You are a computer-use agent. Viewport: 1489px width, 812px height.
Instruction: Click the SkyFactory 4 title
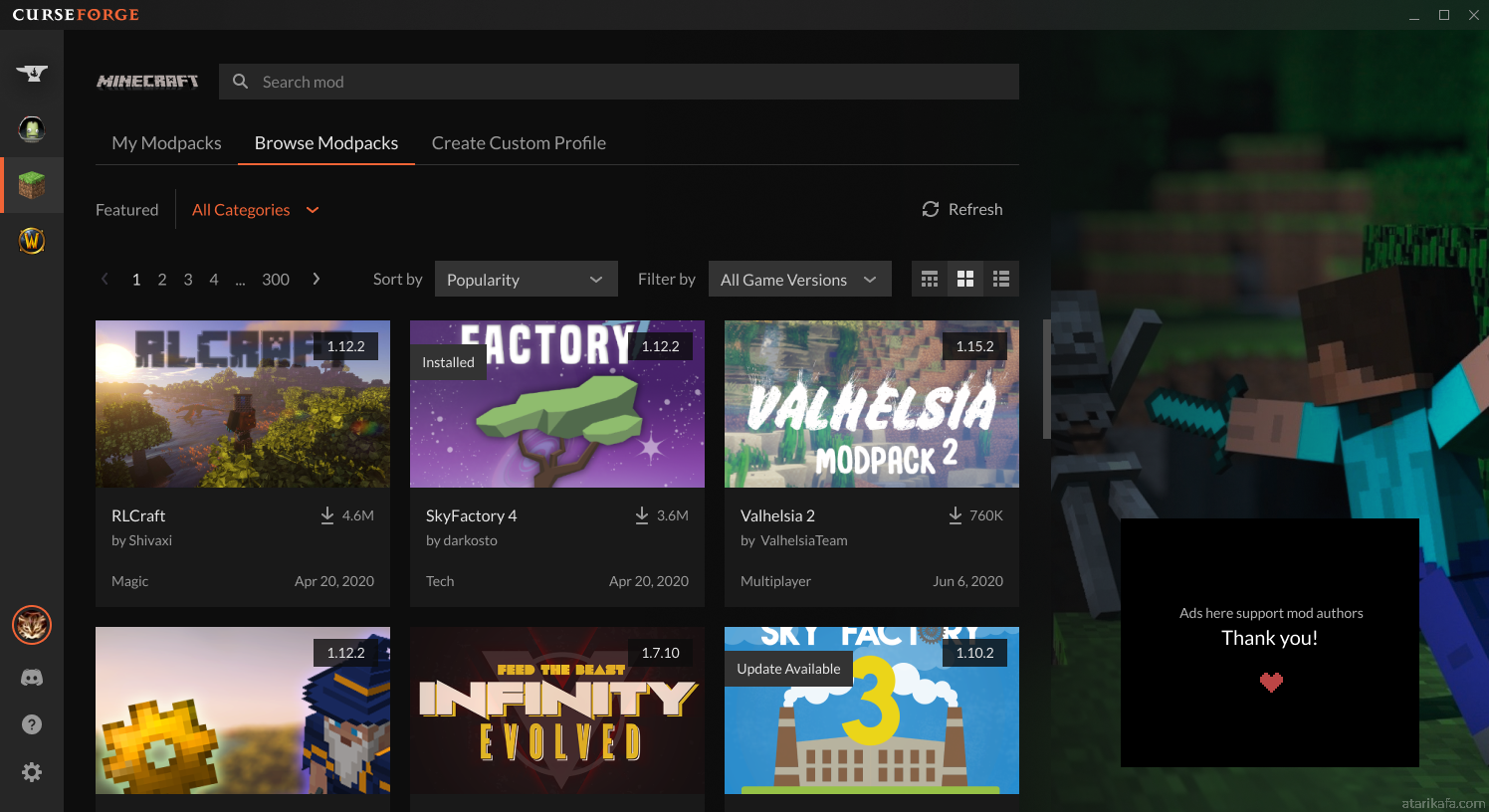pyautogui.click(x=471, y=515)
